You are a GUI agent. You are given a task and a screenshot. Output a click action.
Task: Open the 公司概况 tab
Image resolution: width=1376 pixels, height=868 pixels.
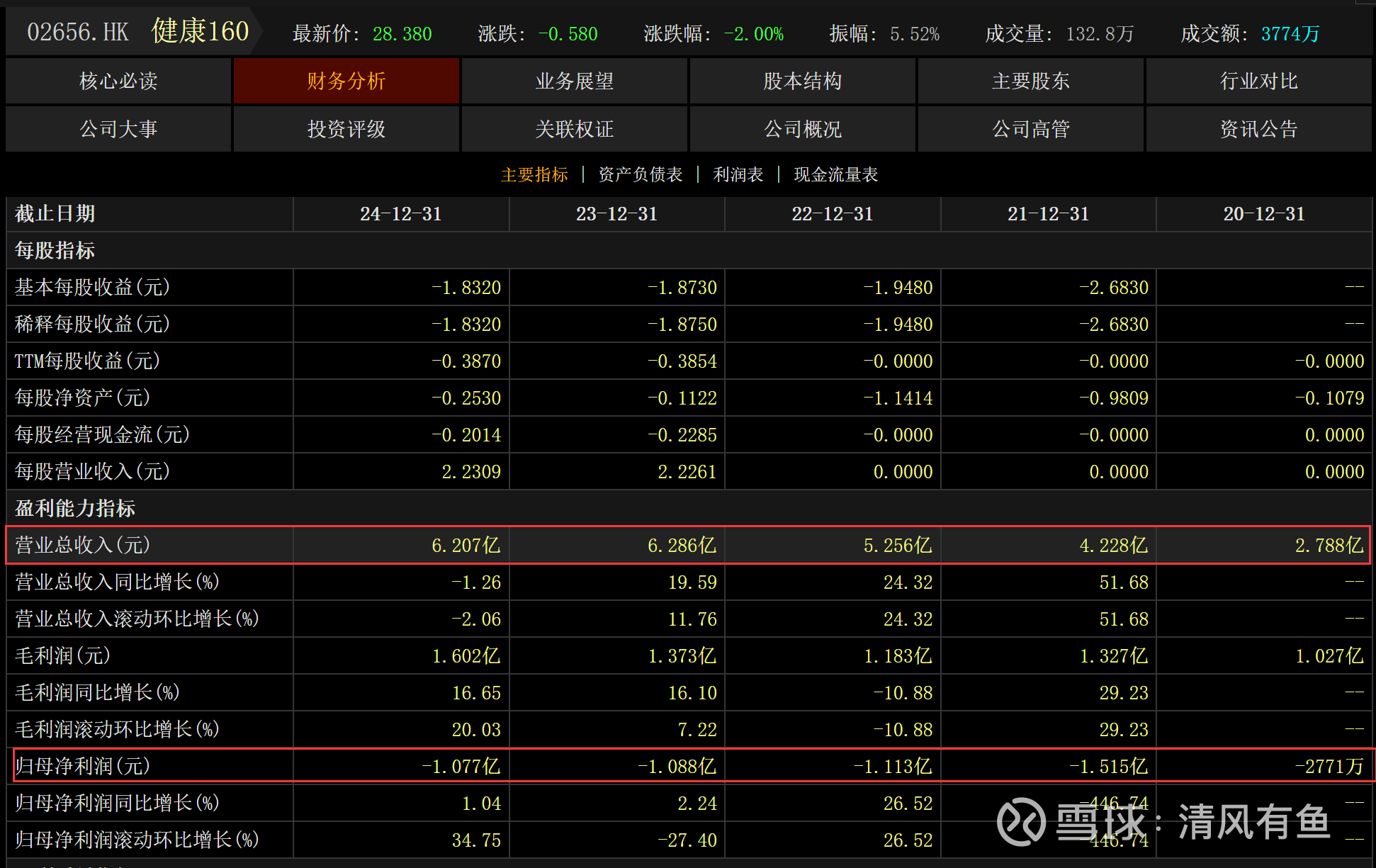point(803,129)
